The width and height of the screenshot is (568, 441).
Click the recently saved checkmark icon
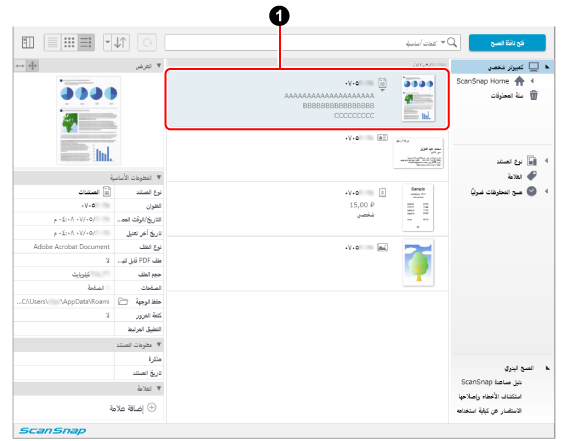pyautogui.click(x=531, y=191)
